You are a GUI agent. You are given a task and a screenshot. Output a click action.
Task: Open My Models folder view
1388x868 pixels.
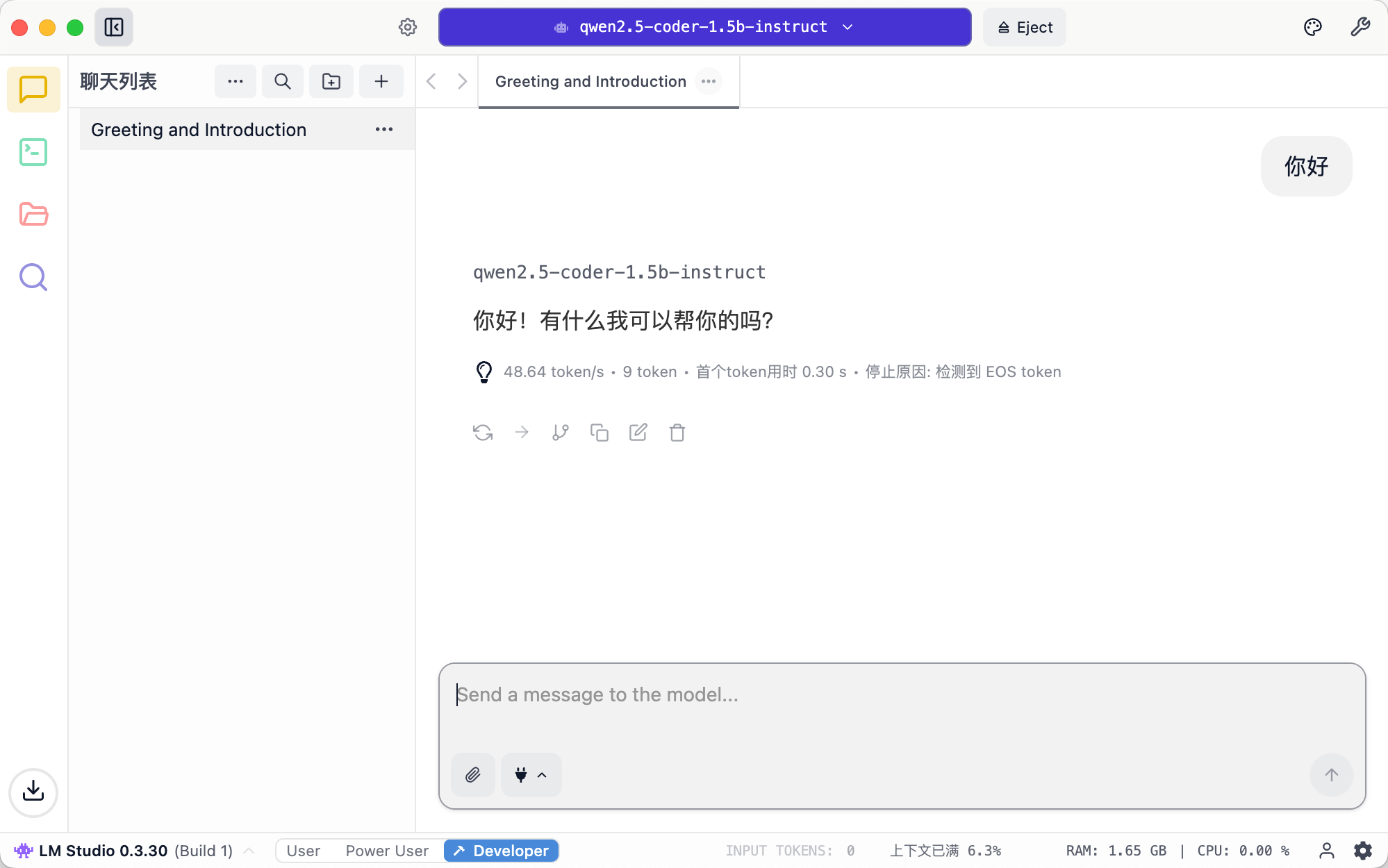(x=33, y=215)
